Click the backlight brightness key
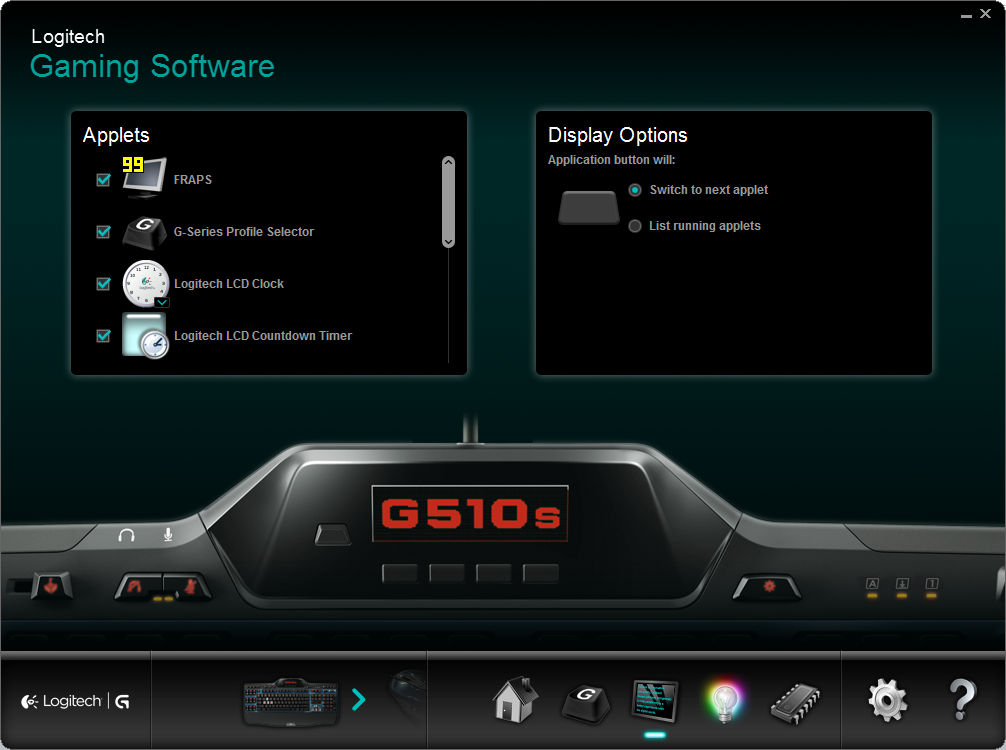The image size is (1006, 750). (767, 586)
